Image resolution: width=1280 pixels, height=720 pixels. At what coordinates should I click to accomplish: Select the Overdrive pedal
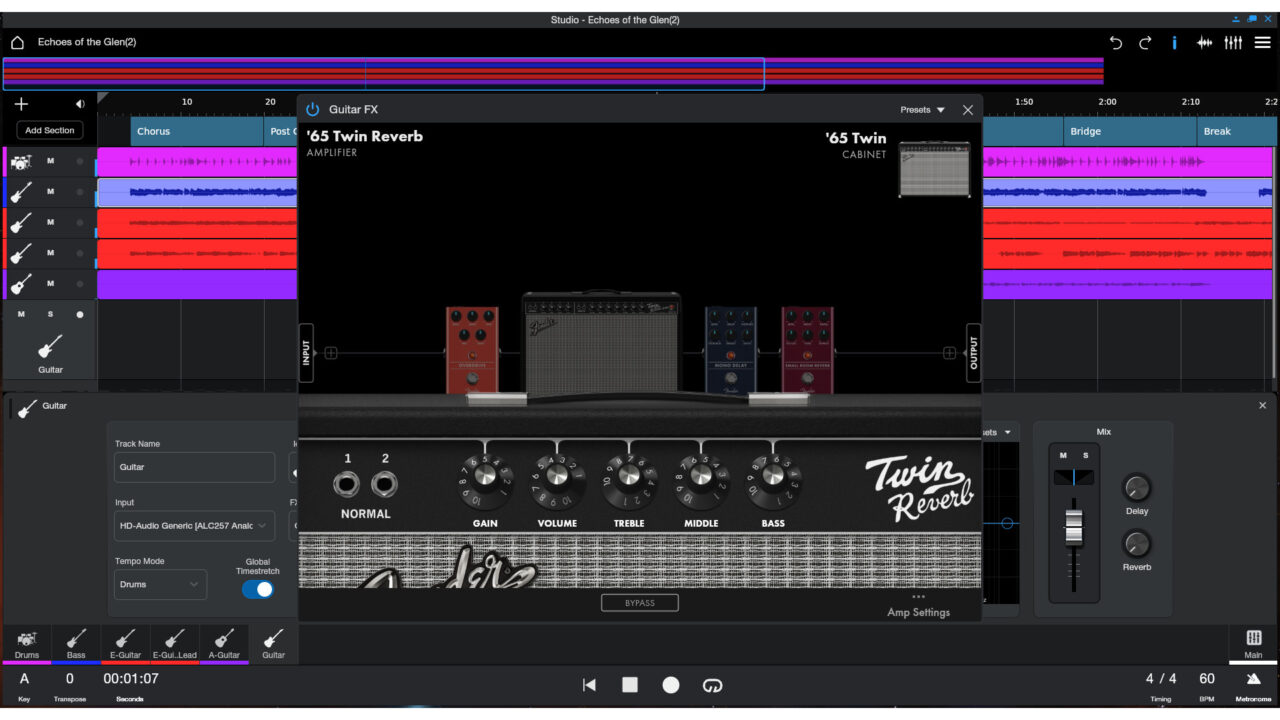click(x=472, y=350)
